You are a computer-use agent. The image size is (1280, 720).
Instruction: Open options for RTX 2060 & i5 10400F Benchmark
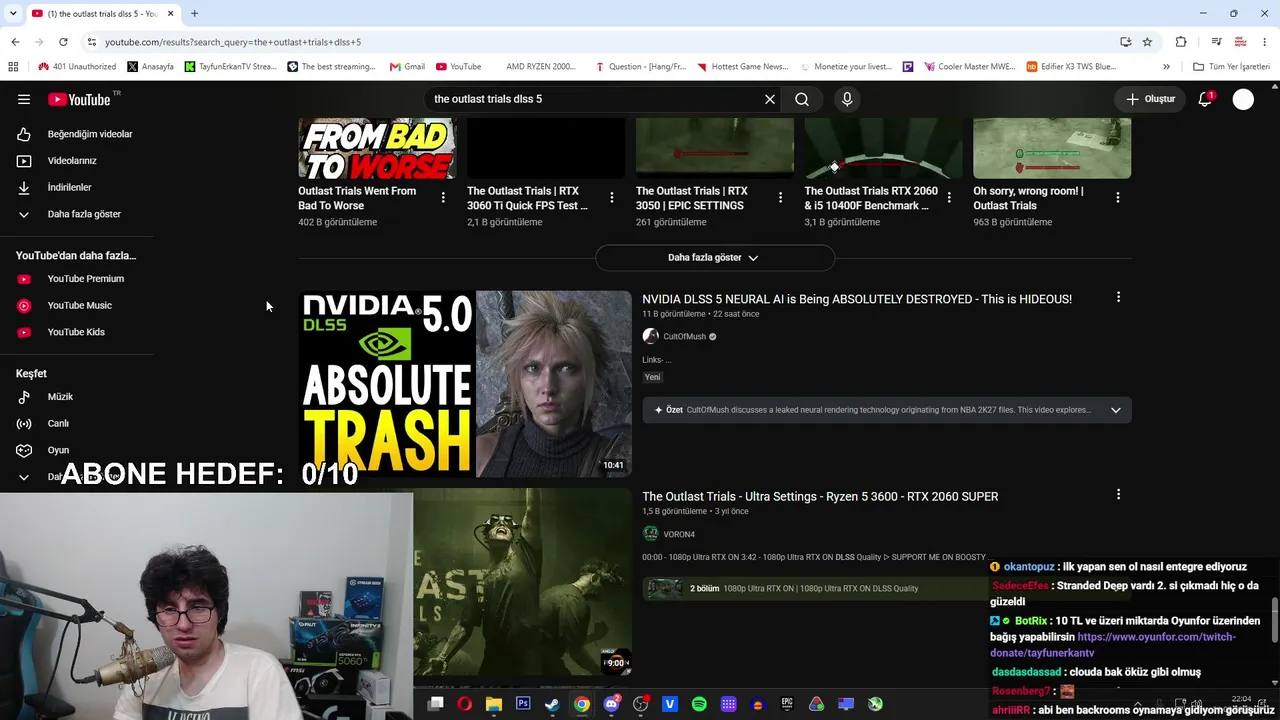[949, 198]
